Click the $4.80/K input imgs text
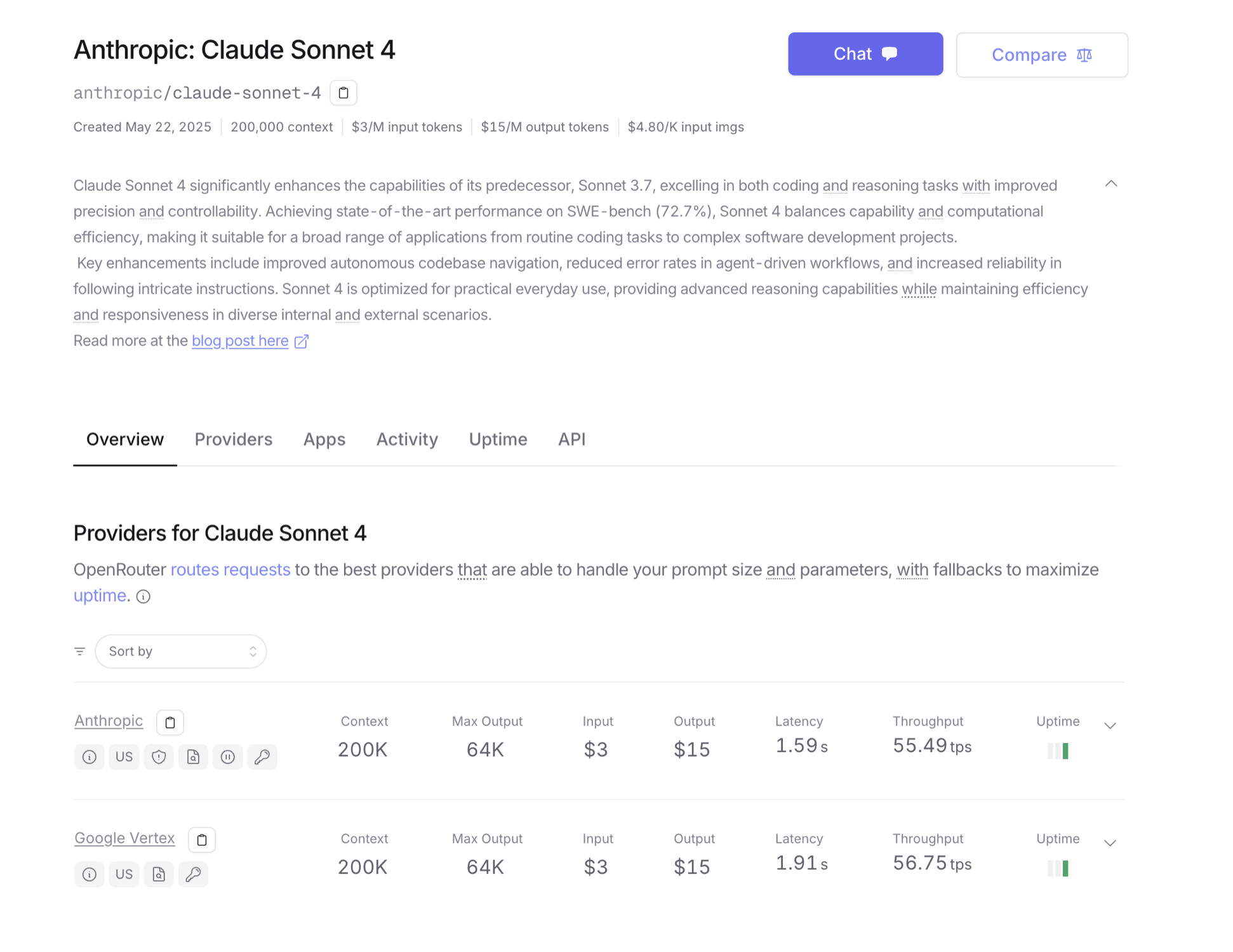This screenshot has height=952, width=1233. (x=686, y=127)
